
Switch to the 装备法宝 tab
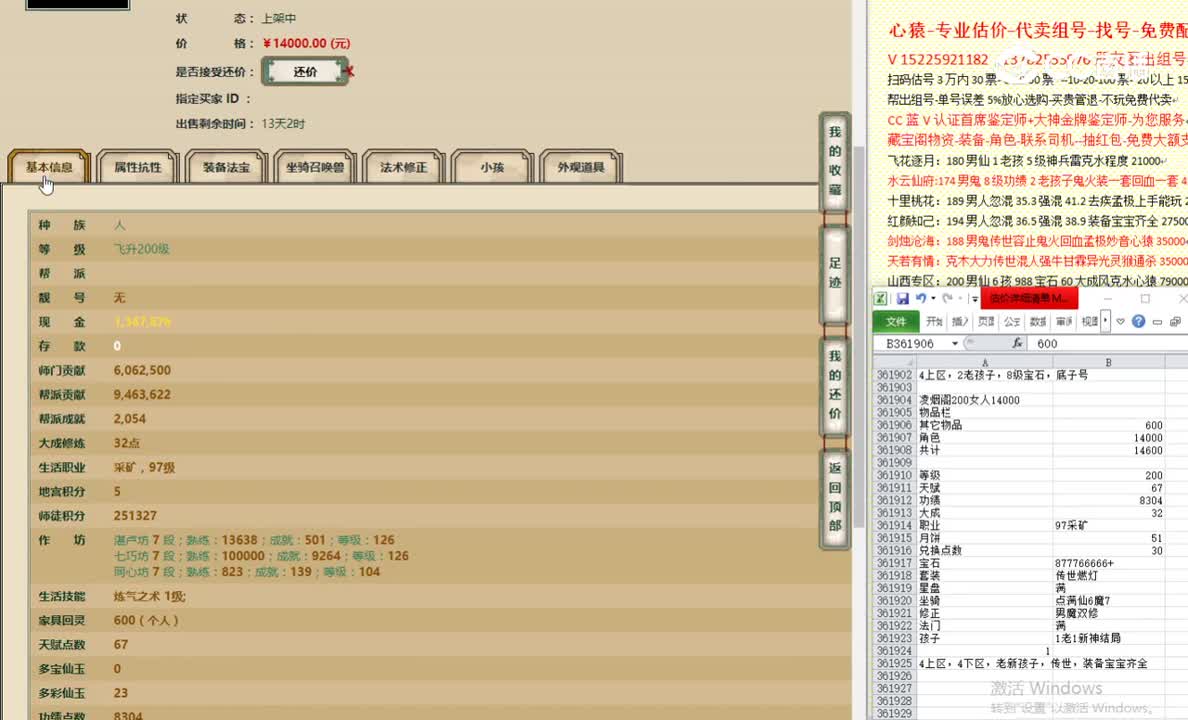(x=226, y=168)
